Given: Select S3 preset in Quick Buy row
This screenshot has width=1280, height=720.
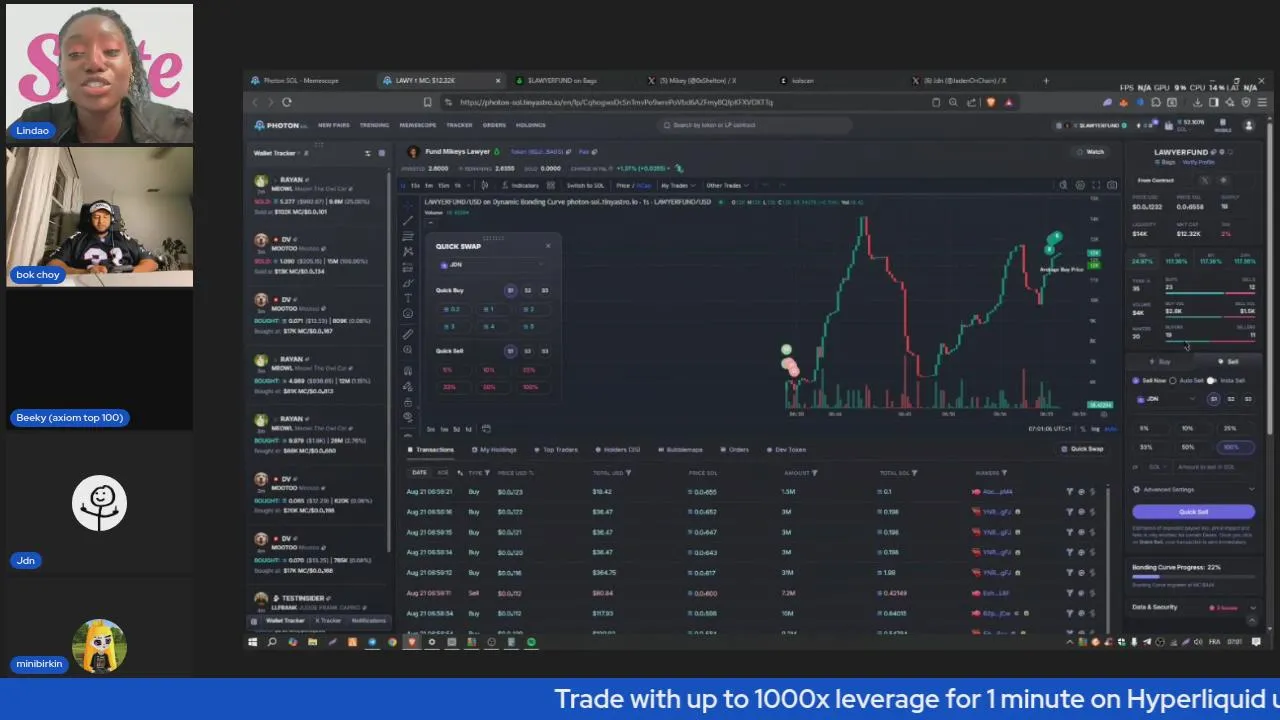Looking at the screenshot, I should click(x=545, y=291).
